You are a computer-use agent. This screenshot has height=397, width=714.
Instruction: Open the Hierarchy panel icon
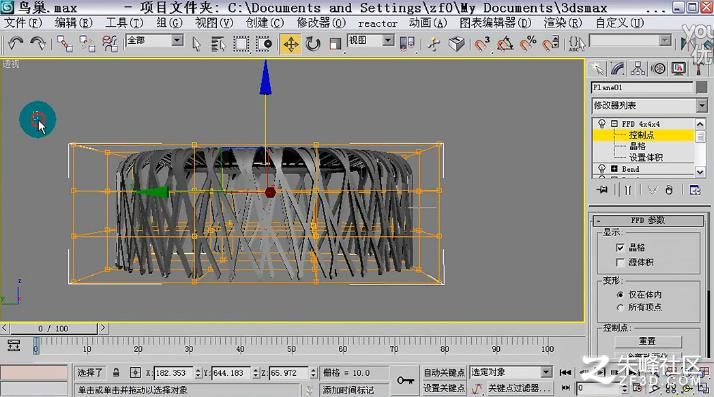coord(638,69)
